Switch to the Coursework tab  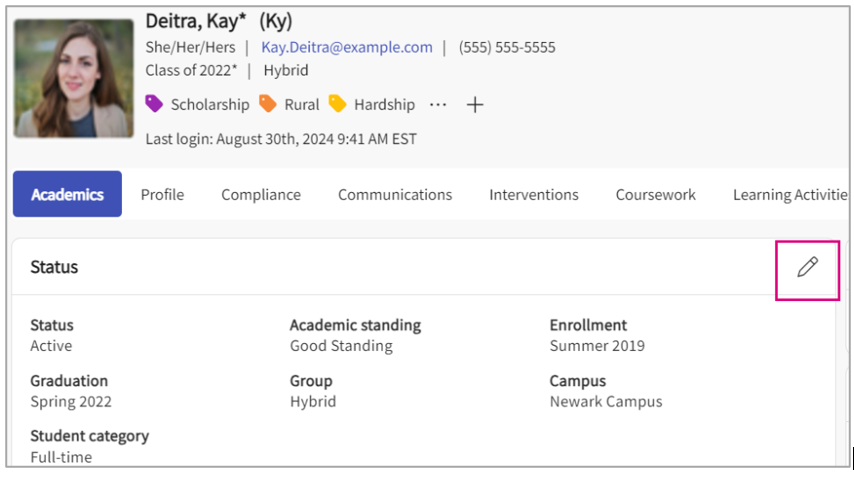[x=655, y=194]
